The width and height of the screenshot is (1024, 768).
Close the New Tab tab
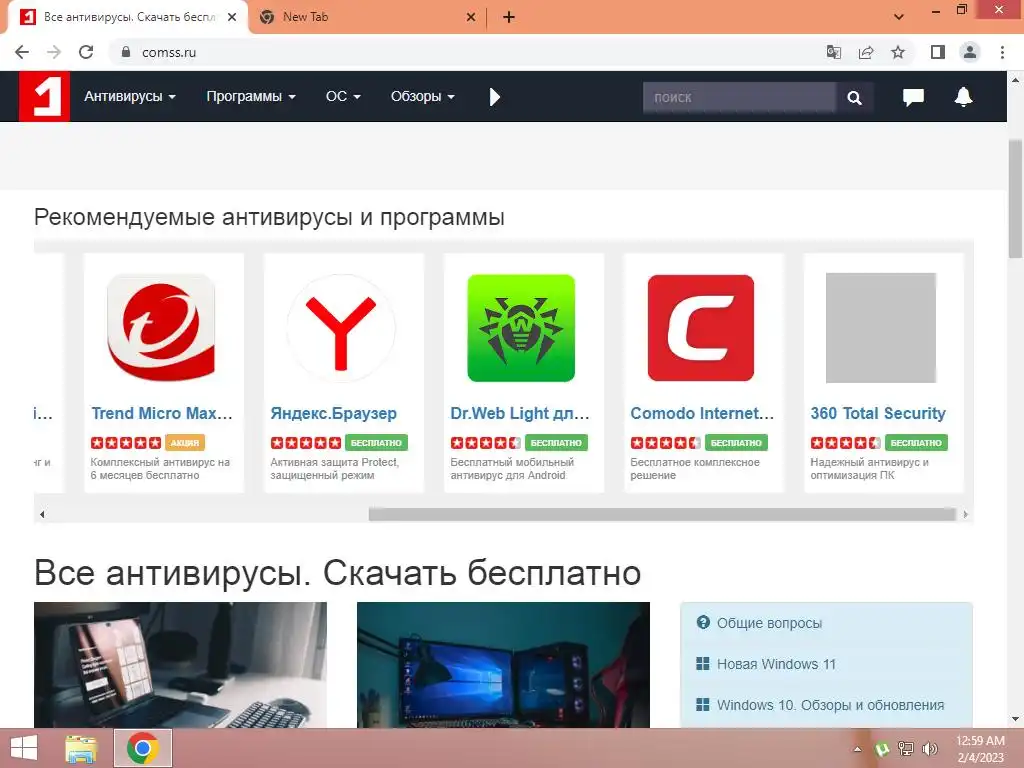pos(471,17)
